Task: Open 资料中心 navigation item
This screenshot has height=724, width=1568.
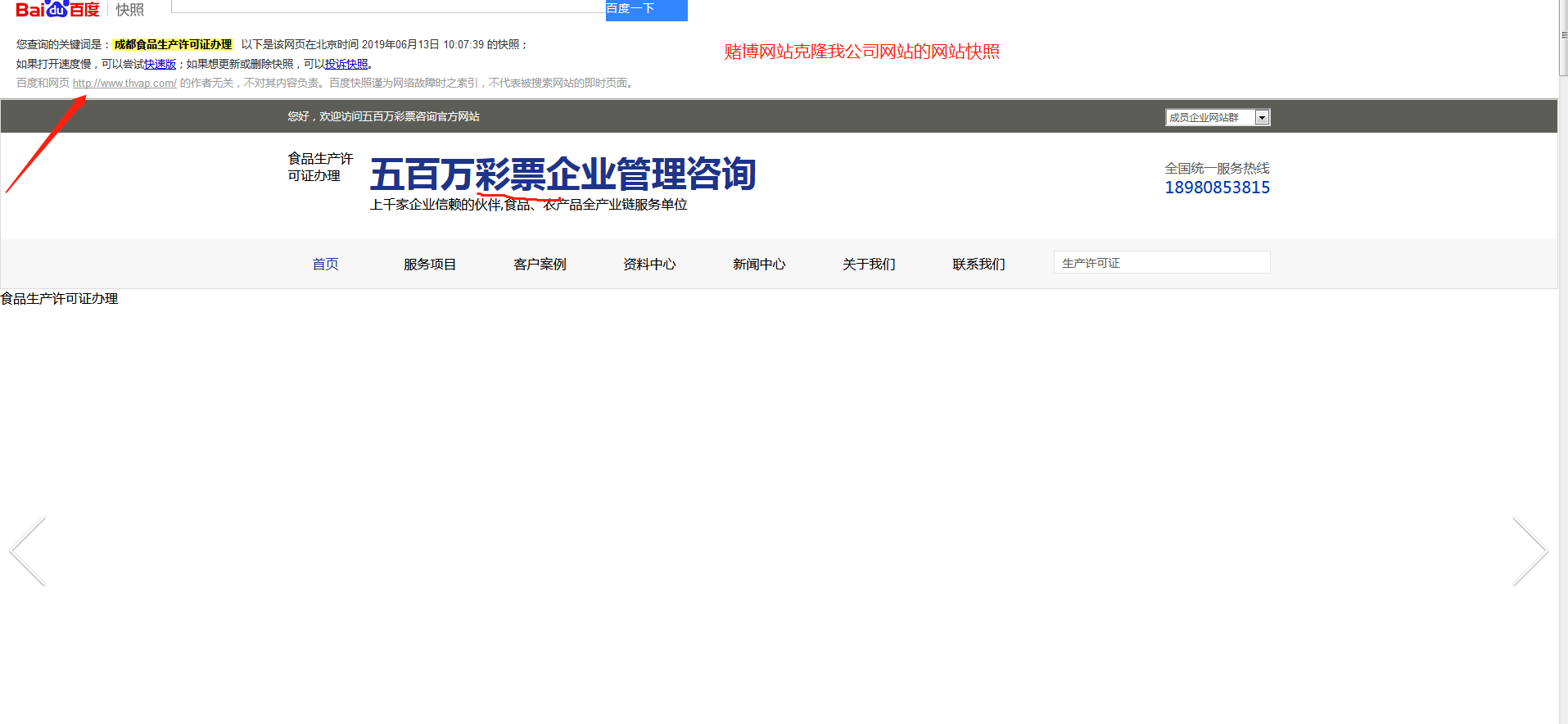Action: pyautogui.click(x=649, y=264)
